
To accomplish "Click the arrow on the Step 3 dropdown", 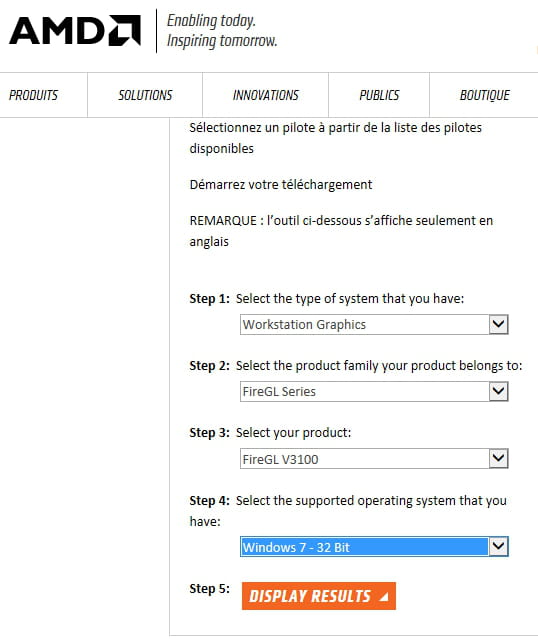I will pyautogui.click(x=498, y=459).
